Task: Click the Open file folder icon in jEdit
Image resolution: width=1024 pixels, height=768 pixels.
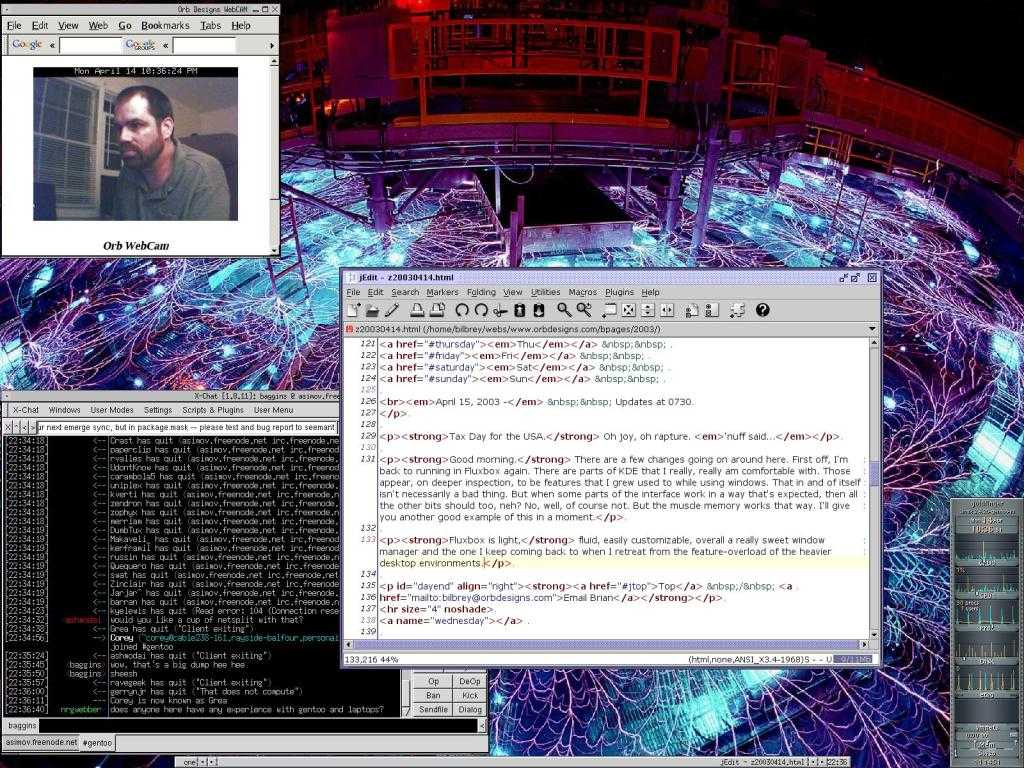Action: tap(372, 311)
